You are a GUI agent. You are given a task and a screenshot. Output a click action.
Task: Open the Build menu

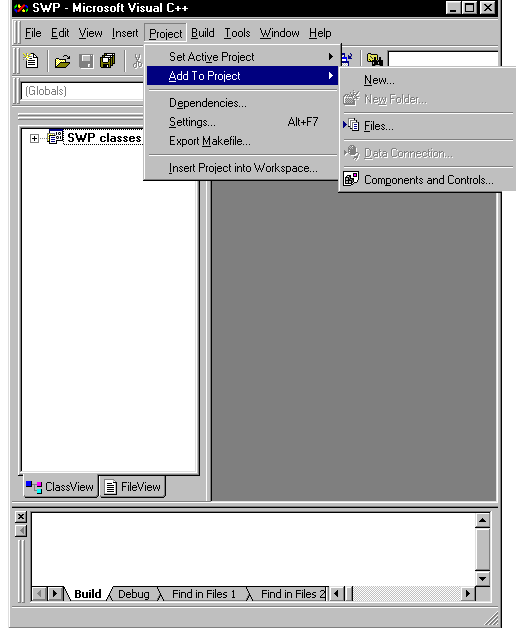pyautogui.click(x=202, y=33)
